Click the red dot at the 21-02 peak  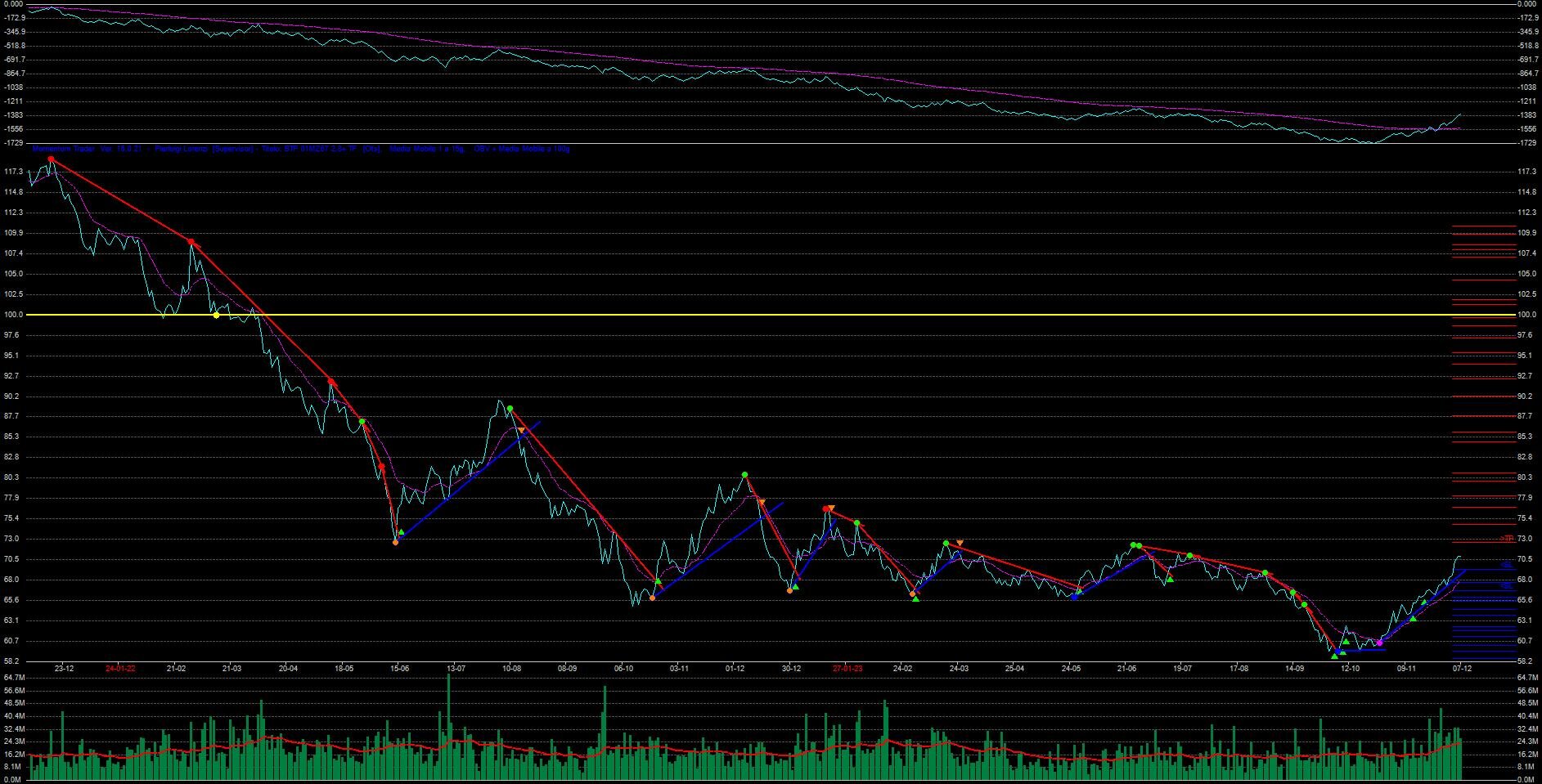[x=191, y=242]
